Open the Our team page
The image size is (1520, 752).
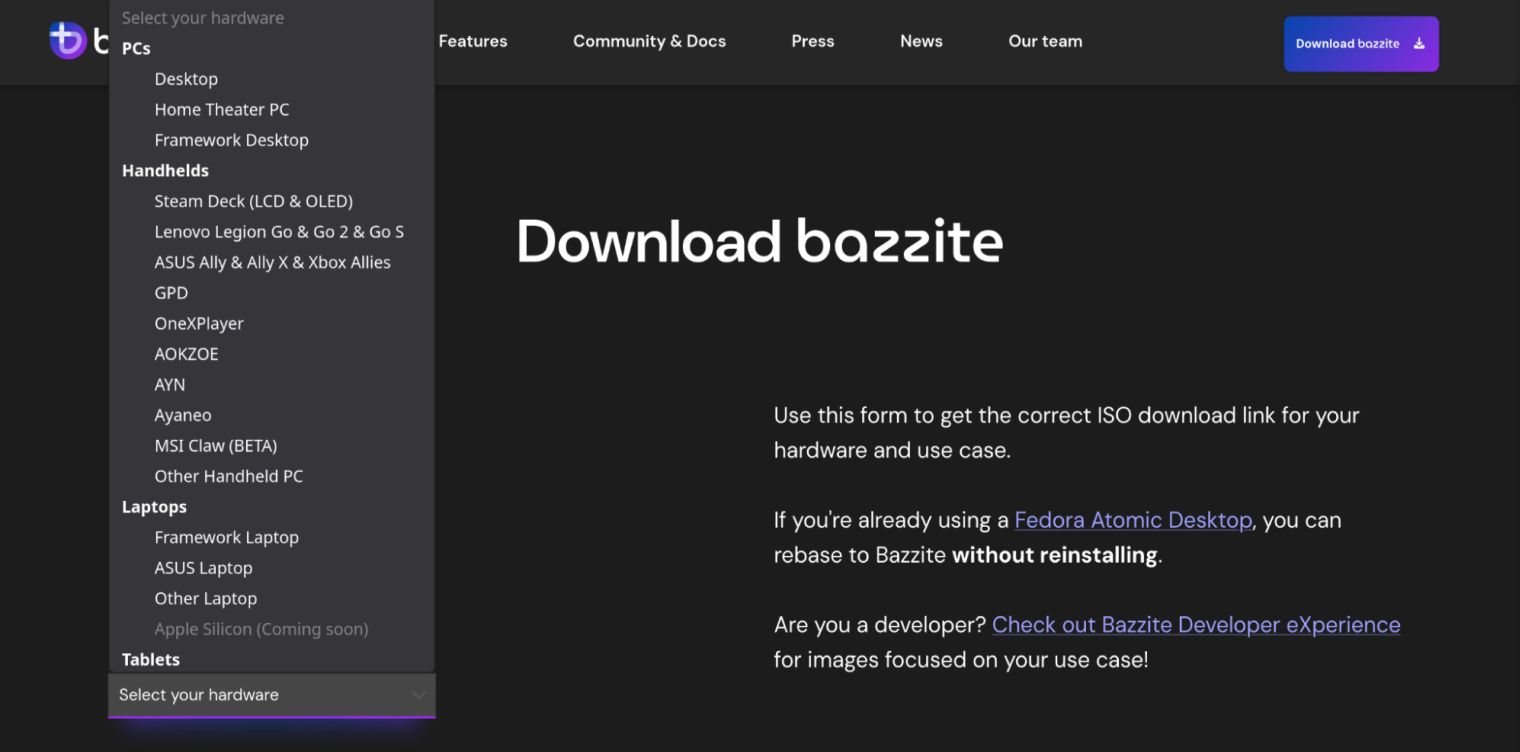[x=1045, y=41]
